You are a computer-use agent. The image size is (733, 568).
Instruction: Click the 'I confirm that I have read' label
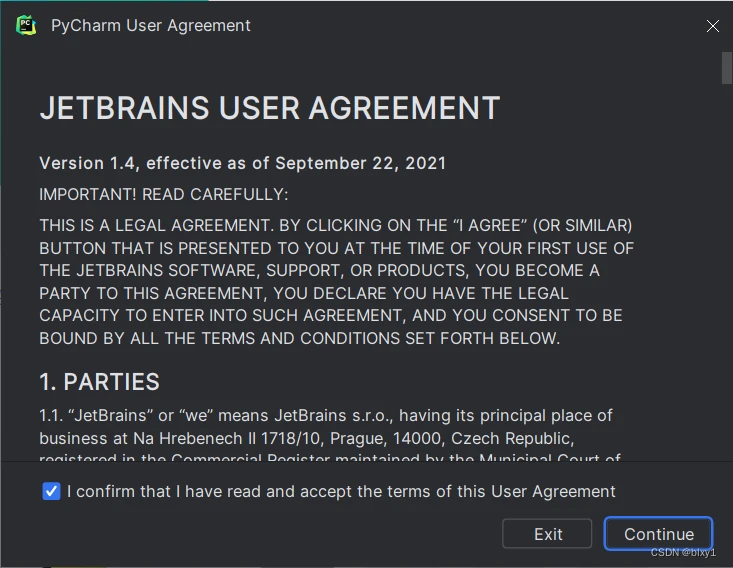(341, 491)
